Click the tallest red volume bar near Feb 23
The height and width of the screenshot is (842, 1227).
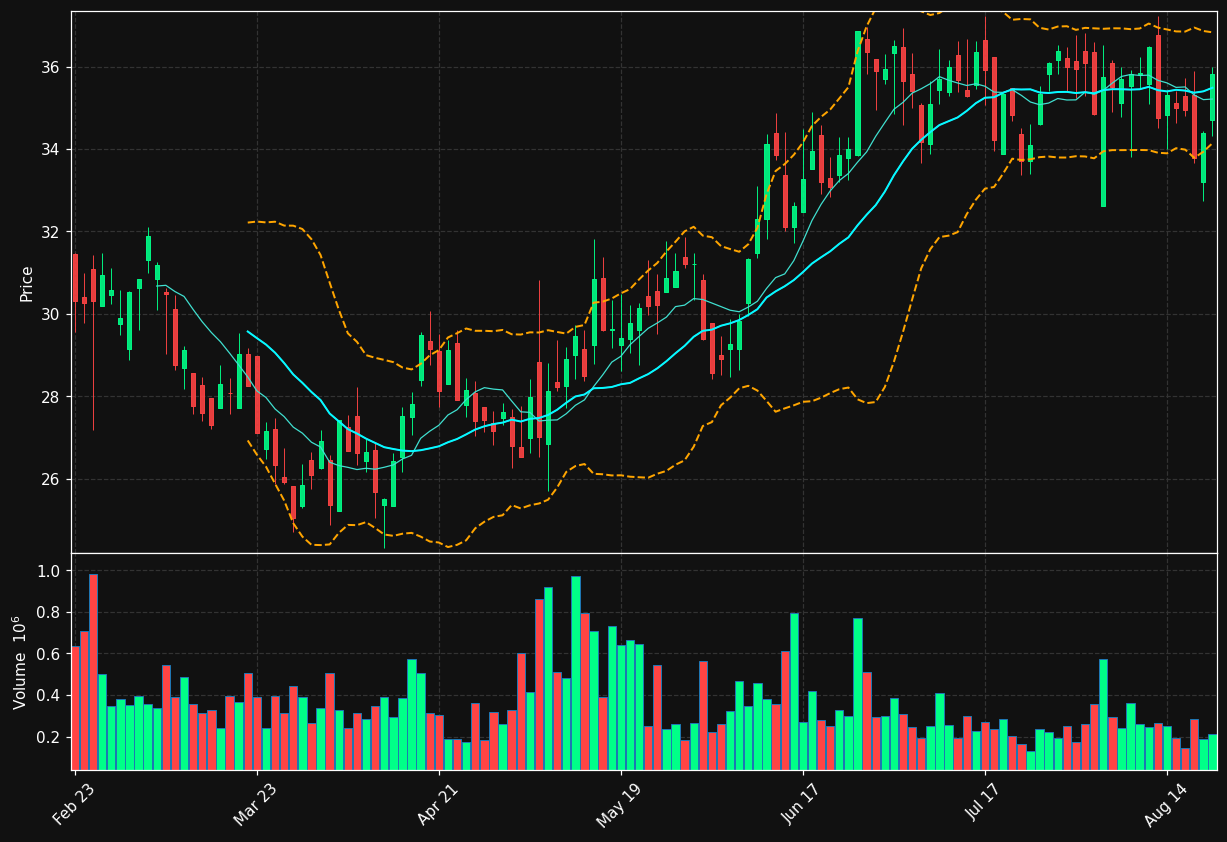pos(93,672)
